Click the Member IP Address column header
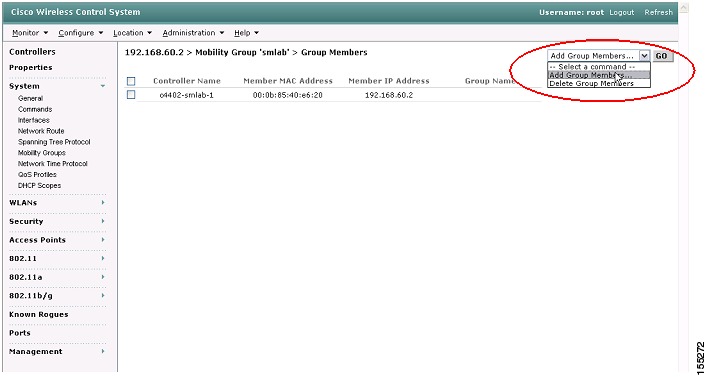The image size is (708, 377). [x=389, y=81]
